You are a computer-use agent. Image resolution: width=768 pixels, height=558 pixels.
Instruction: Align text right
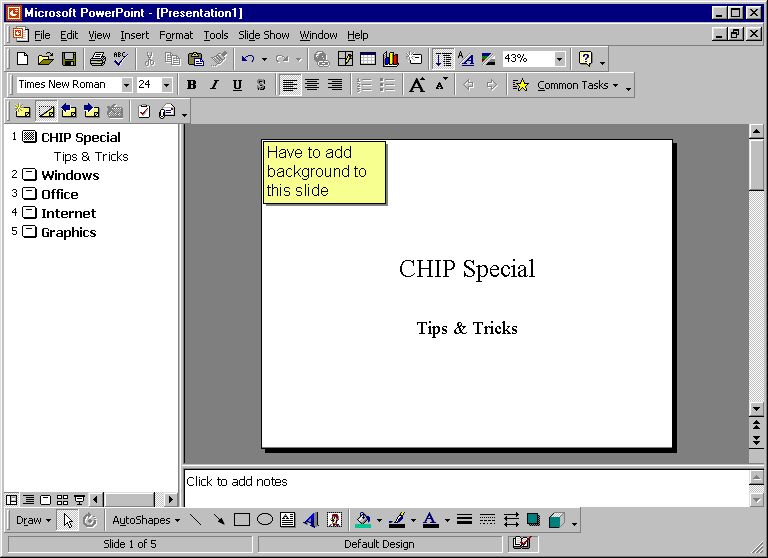tap(335, 85)
